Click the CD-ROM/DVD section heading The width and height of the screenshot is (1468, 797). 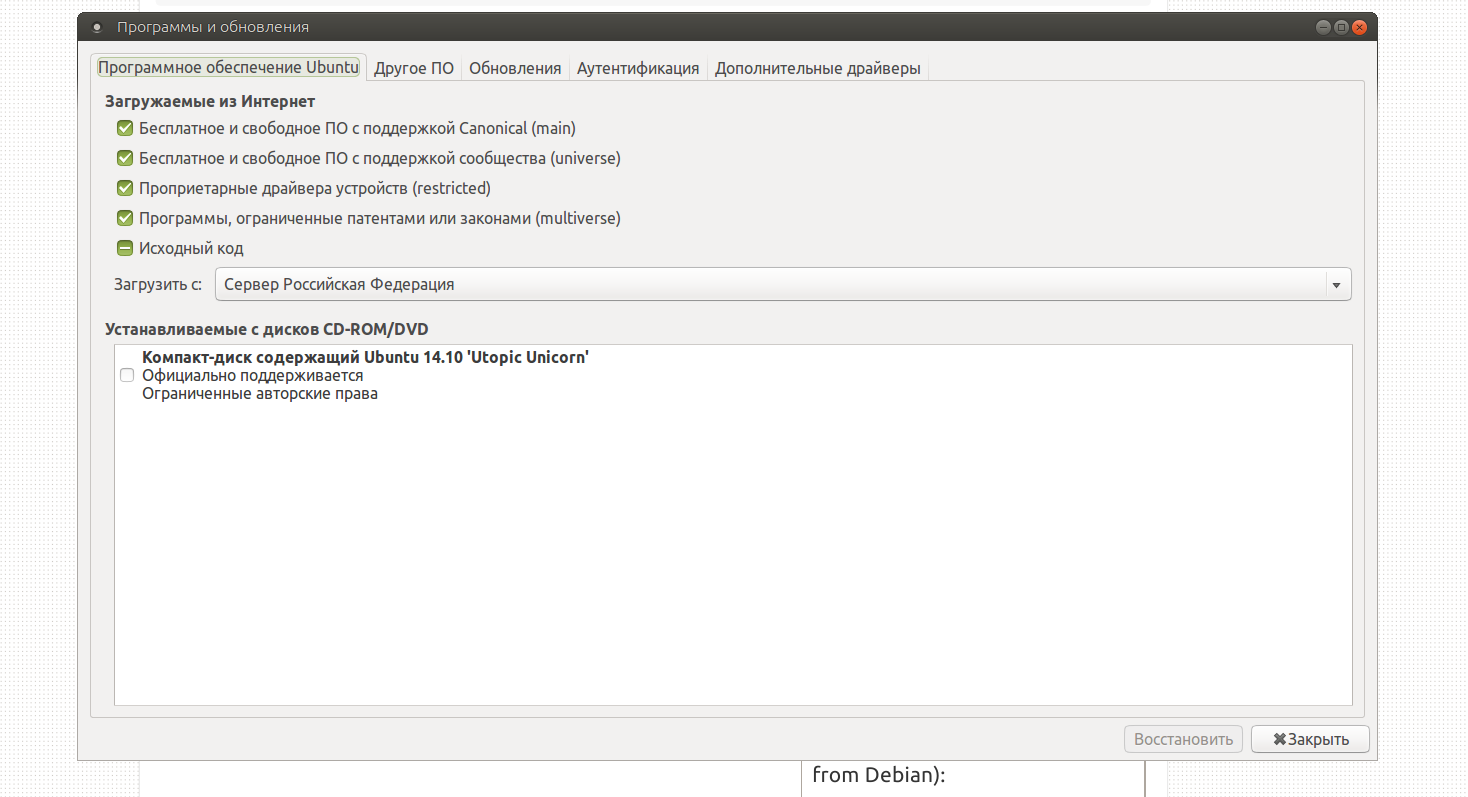point(267,328)
